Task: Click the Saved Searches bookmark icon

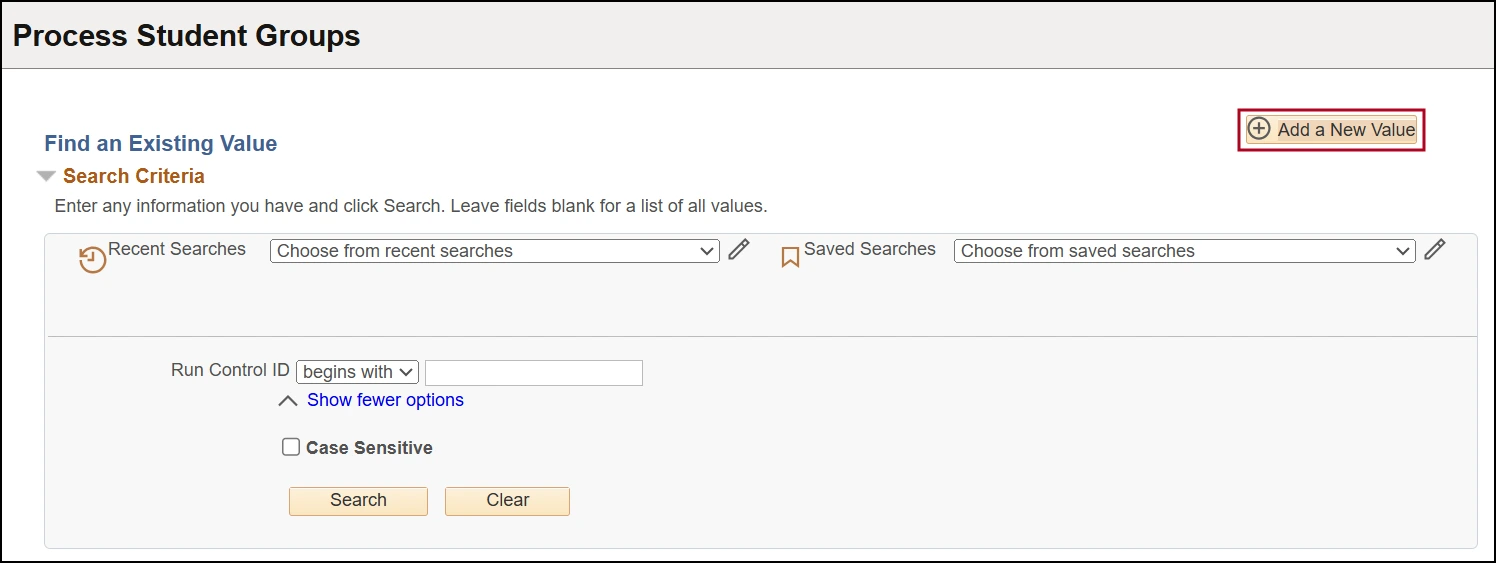Action: tap(790, 258)
